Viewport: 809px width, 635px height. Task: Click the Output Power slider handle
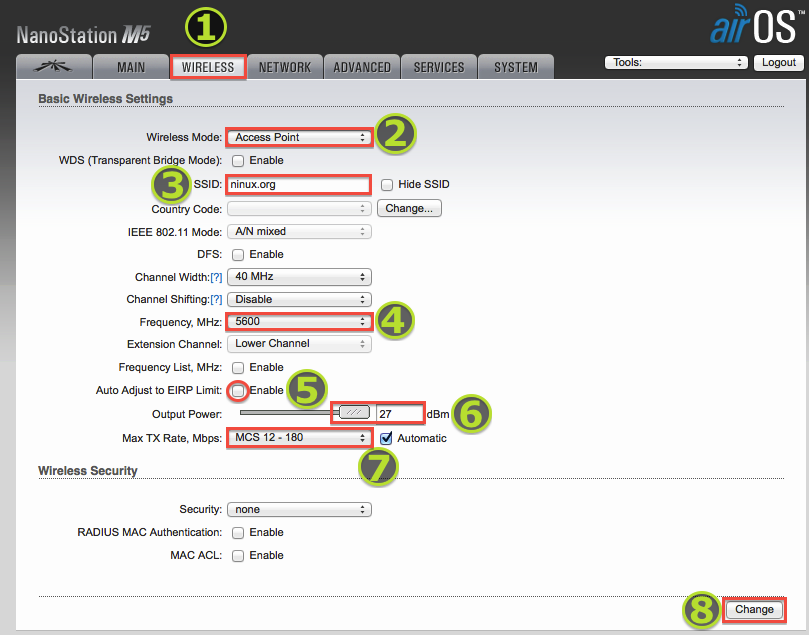coord(353,412)
